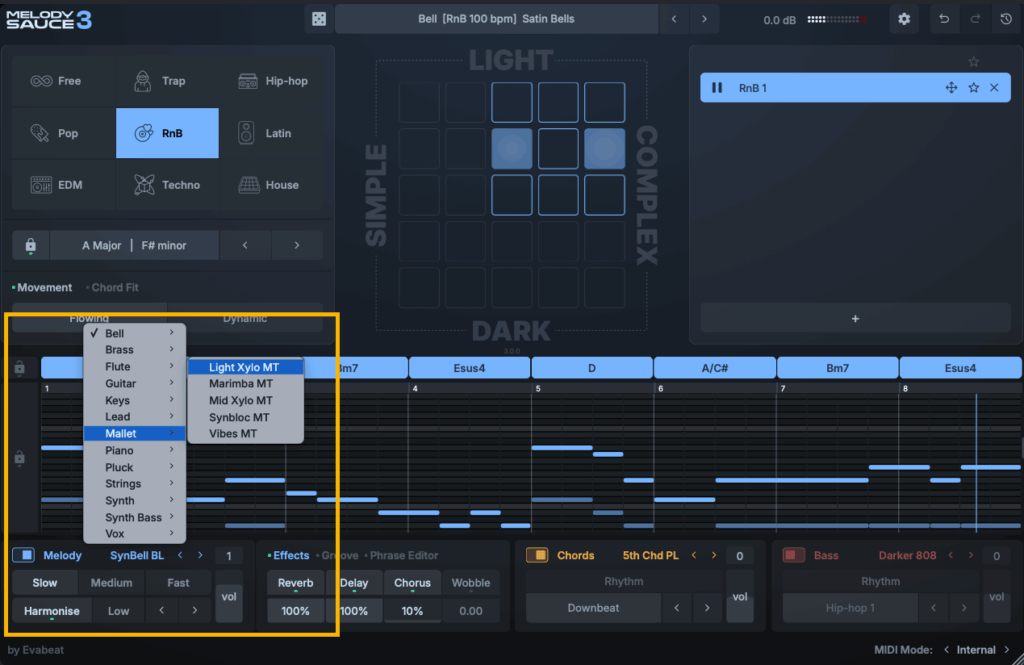
Task: Toggle Reverb effect
Action: tap(295, 583)
